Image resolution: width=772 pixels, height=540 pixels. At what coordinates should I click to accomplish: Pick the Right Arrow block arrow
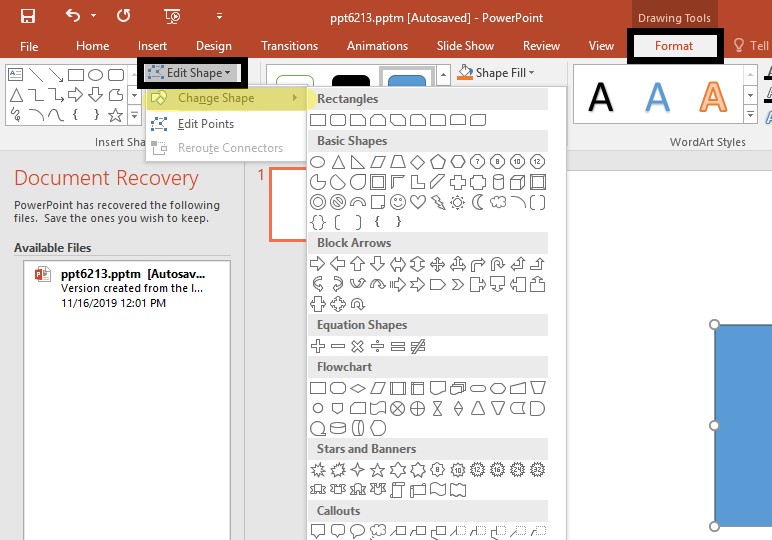point(318,264)
